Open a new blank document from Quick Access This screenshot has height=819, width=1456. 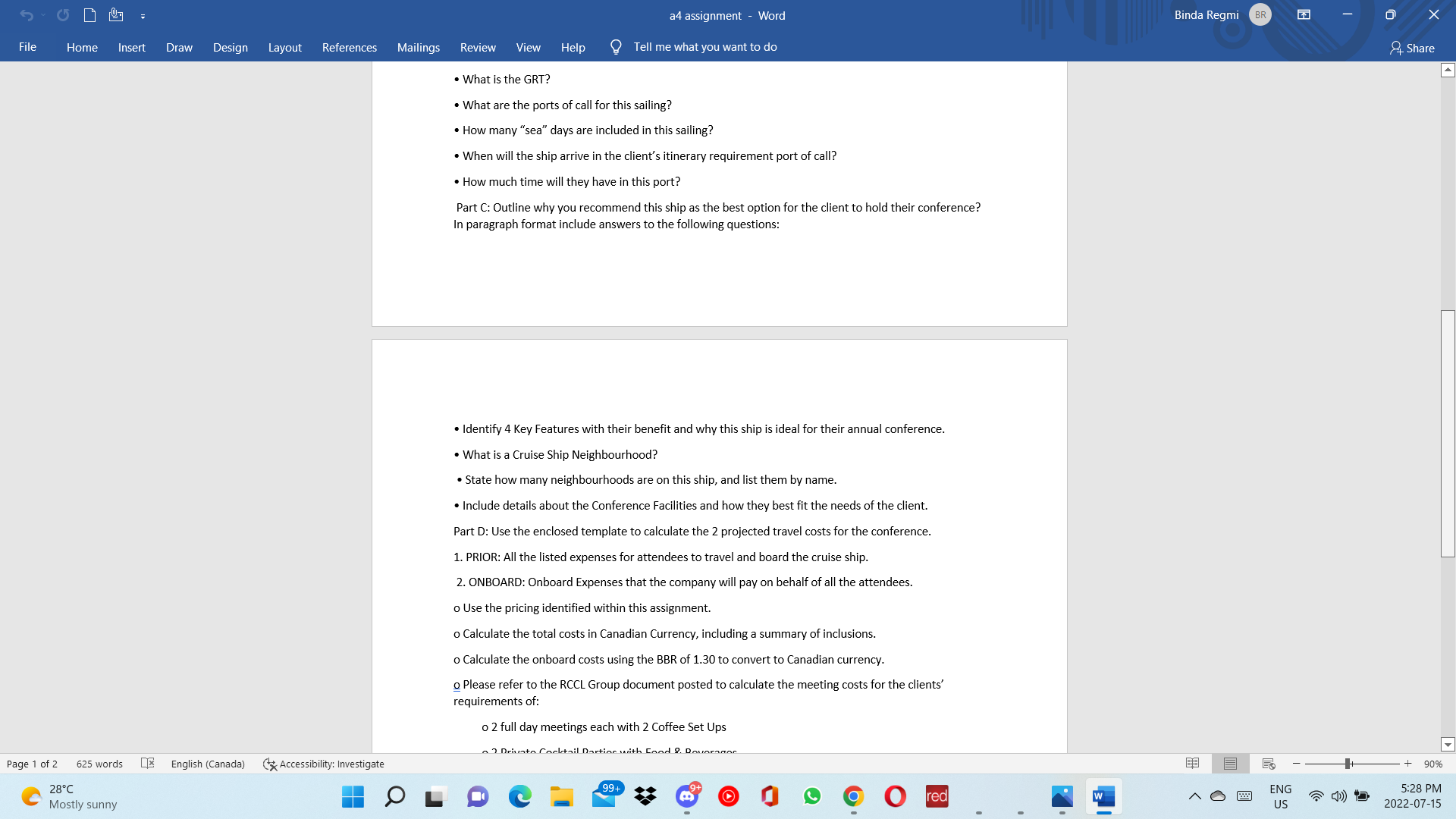(90, 15)
